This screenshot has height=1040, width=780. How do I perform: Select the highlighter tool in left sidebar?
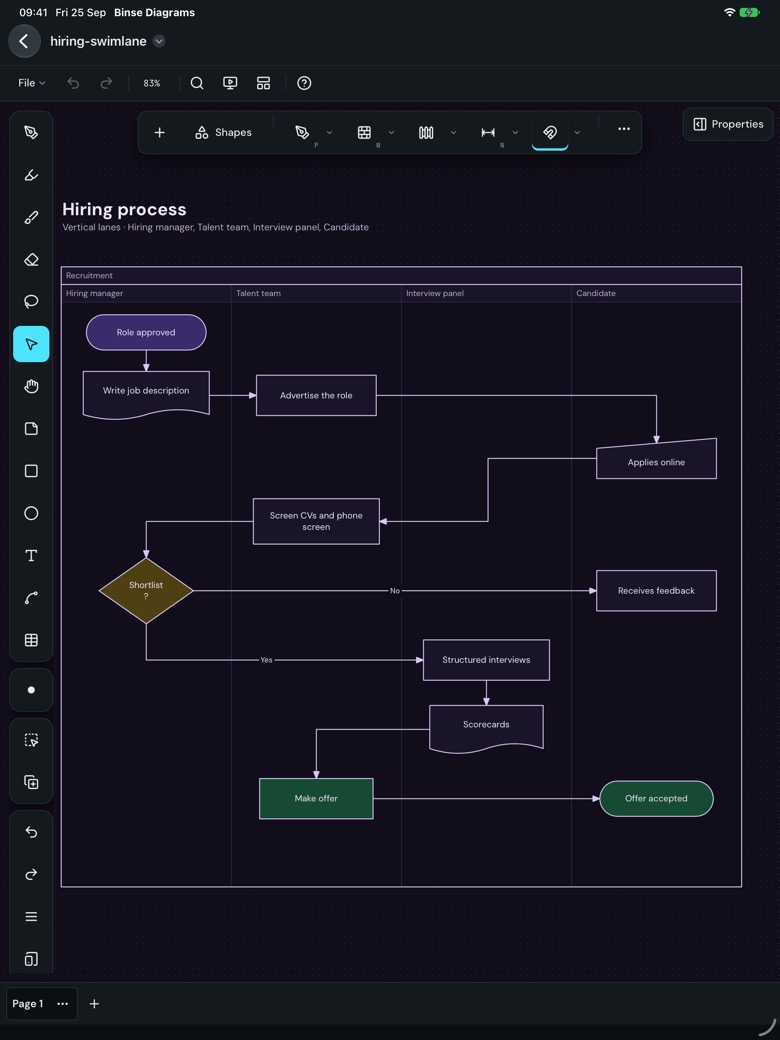[x=31, y=175]
